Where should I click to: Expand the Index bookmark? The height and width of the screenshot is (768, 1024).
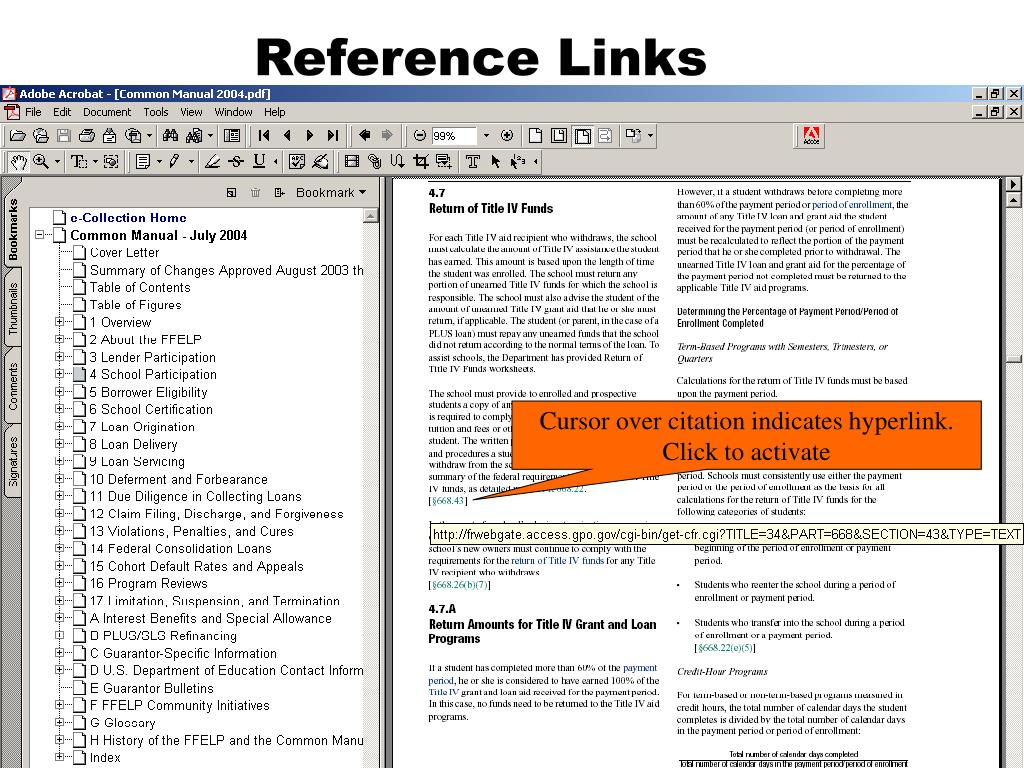click(x=59, y=758)
